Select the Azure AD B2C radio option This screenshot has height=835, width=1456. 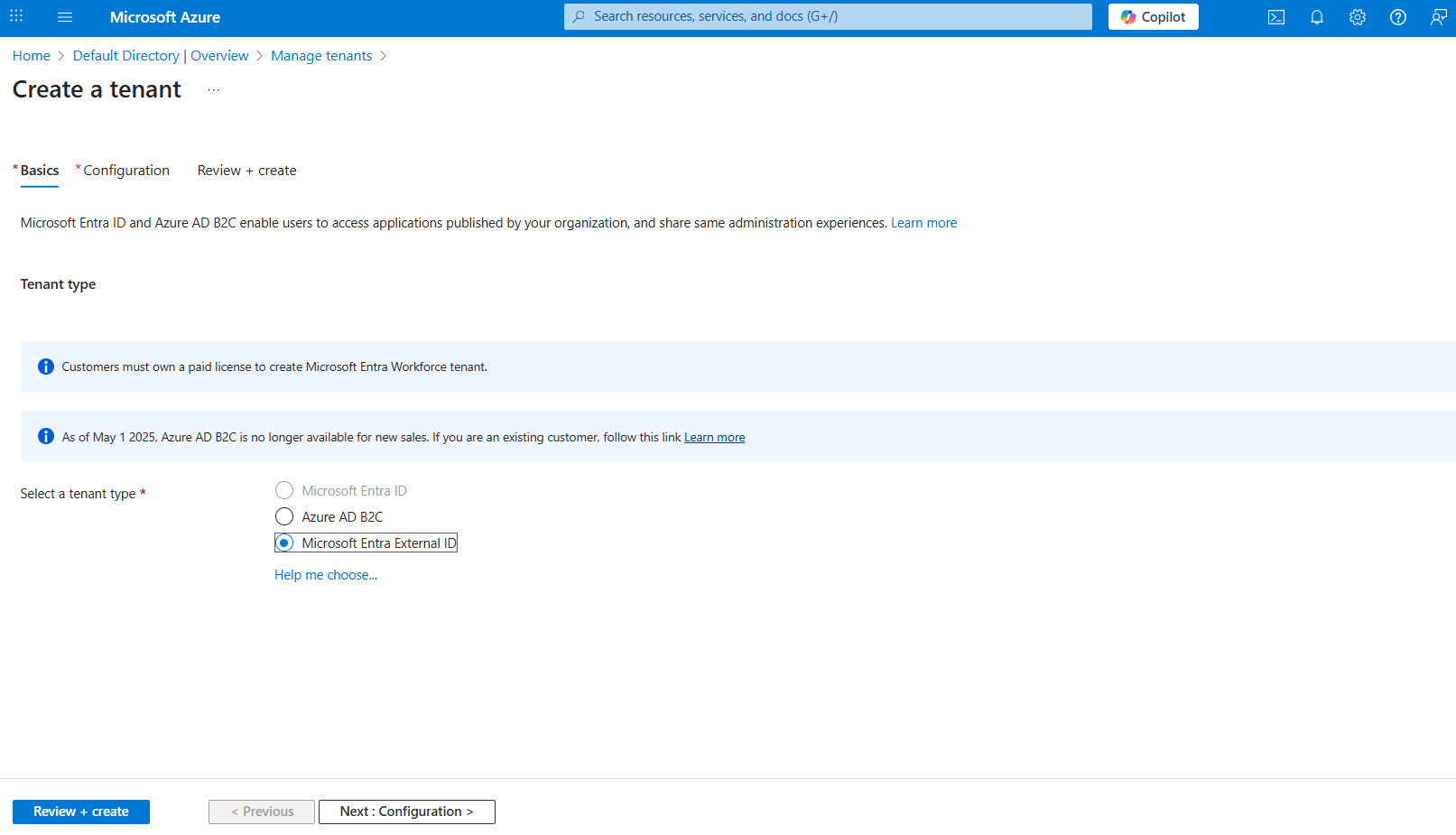(284, 516)
